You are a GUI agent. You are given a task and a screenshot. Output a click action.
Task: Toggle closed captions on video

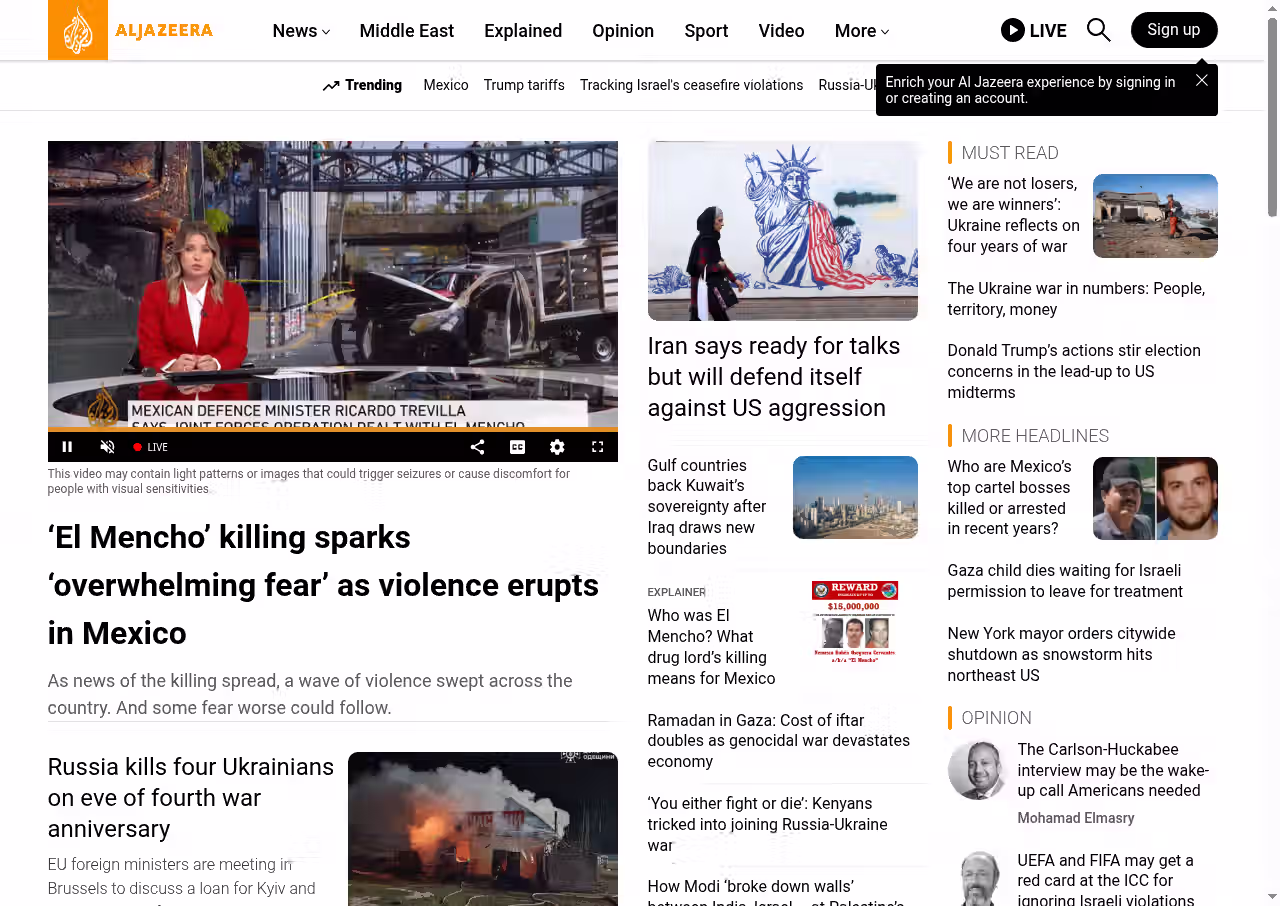(x=517, y=447)
